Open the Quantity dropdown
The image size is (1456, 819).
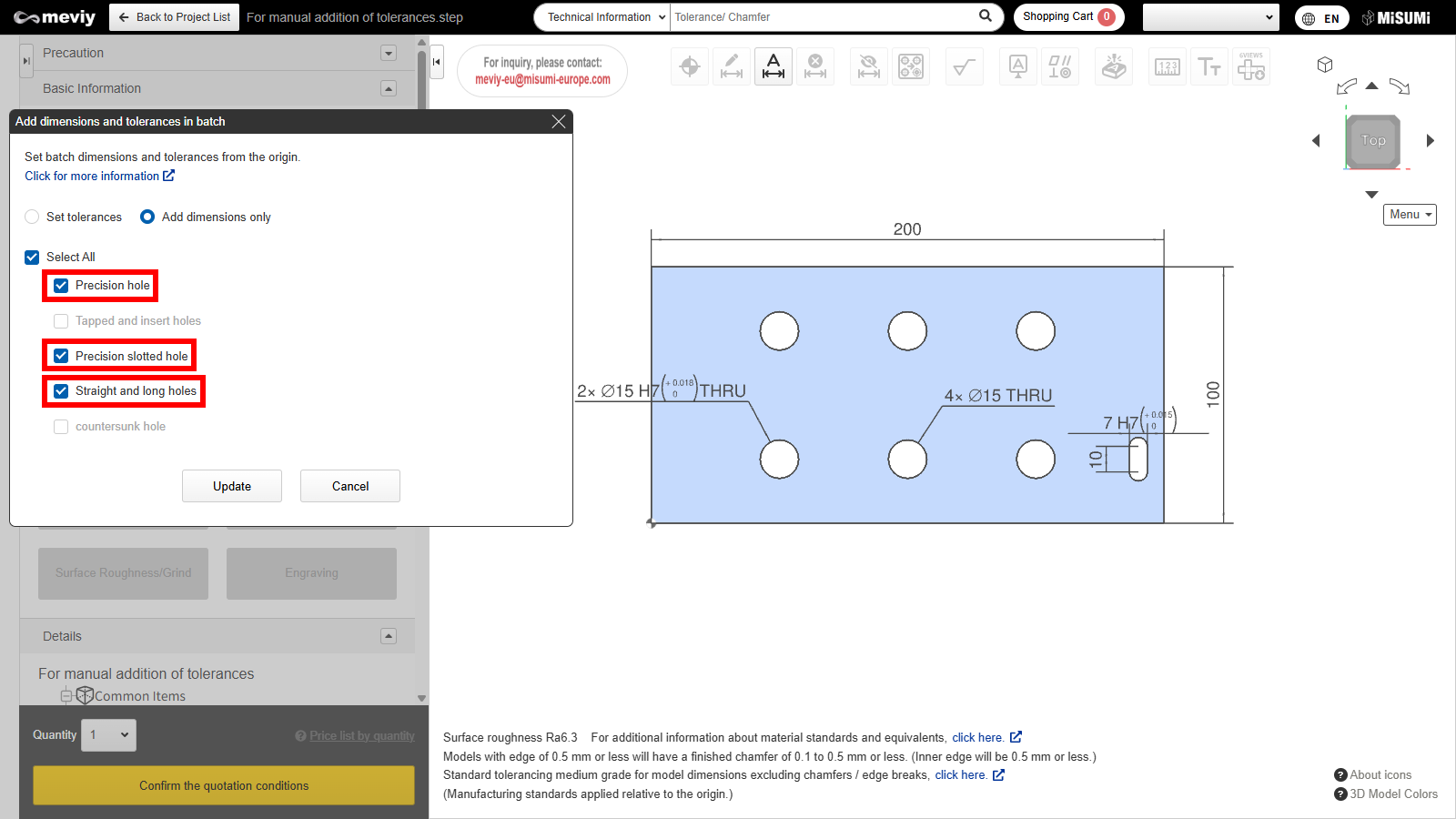click(x=108, y=735)
